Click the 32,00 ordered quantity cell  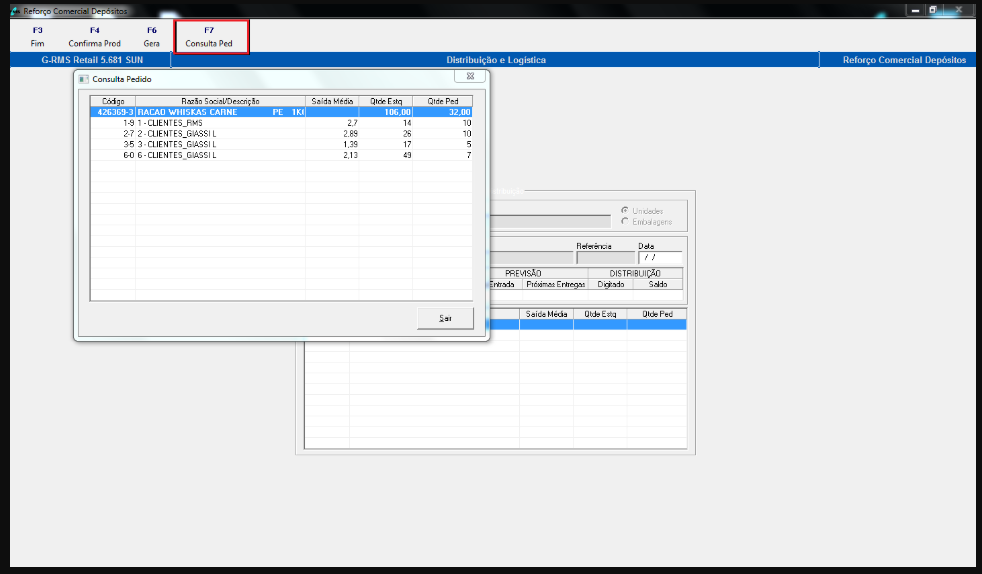point(443,112)
